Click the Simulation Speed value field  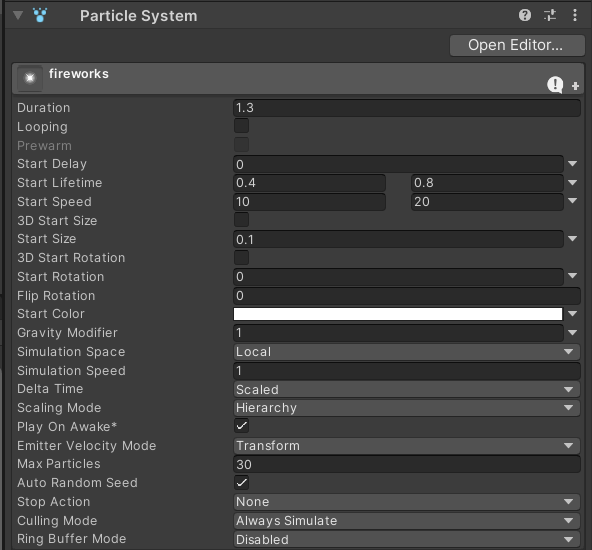pyautogui.click(x=407, y=371)
